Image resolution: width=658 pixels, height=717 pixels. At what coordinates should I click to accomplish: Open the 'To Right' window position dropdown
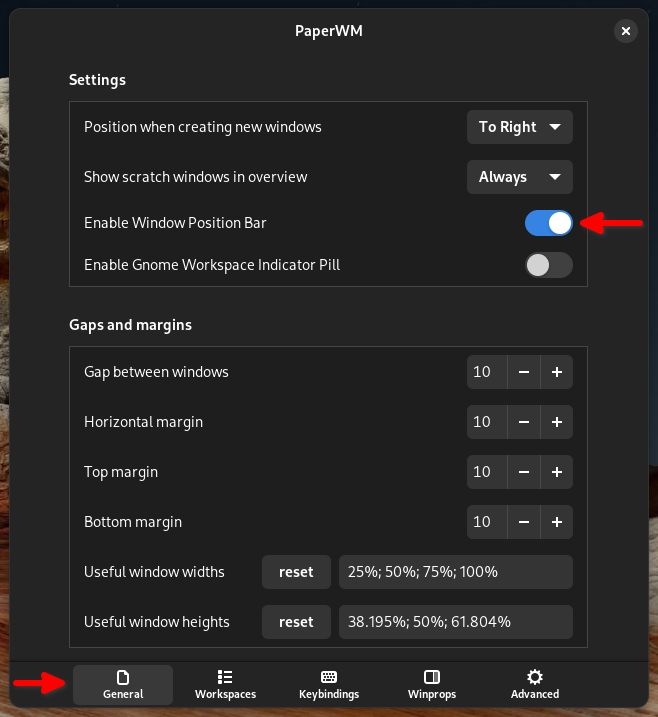pyautogui.click(x=519, y=127)
